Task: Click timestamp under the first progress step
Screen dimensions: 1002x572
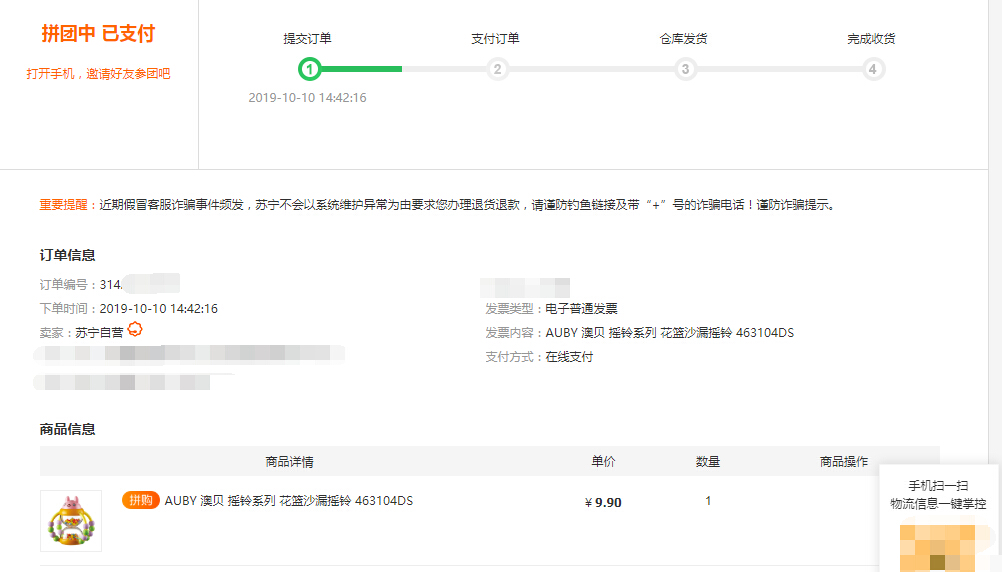Action: coord(307,98)
